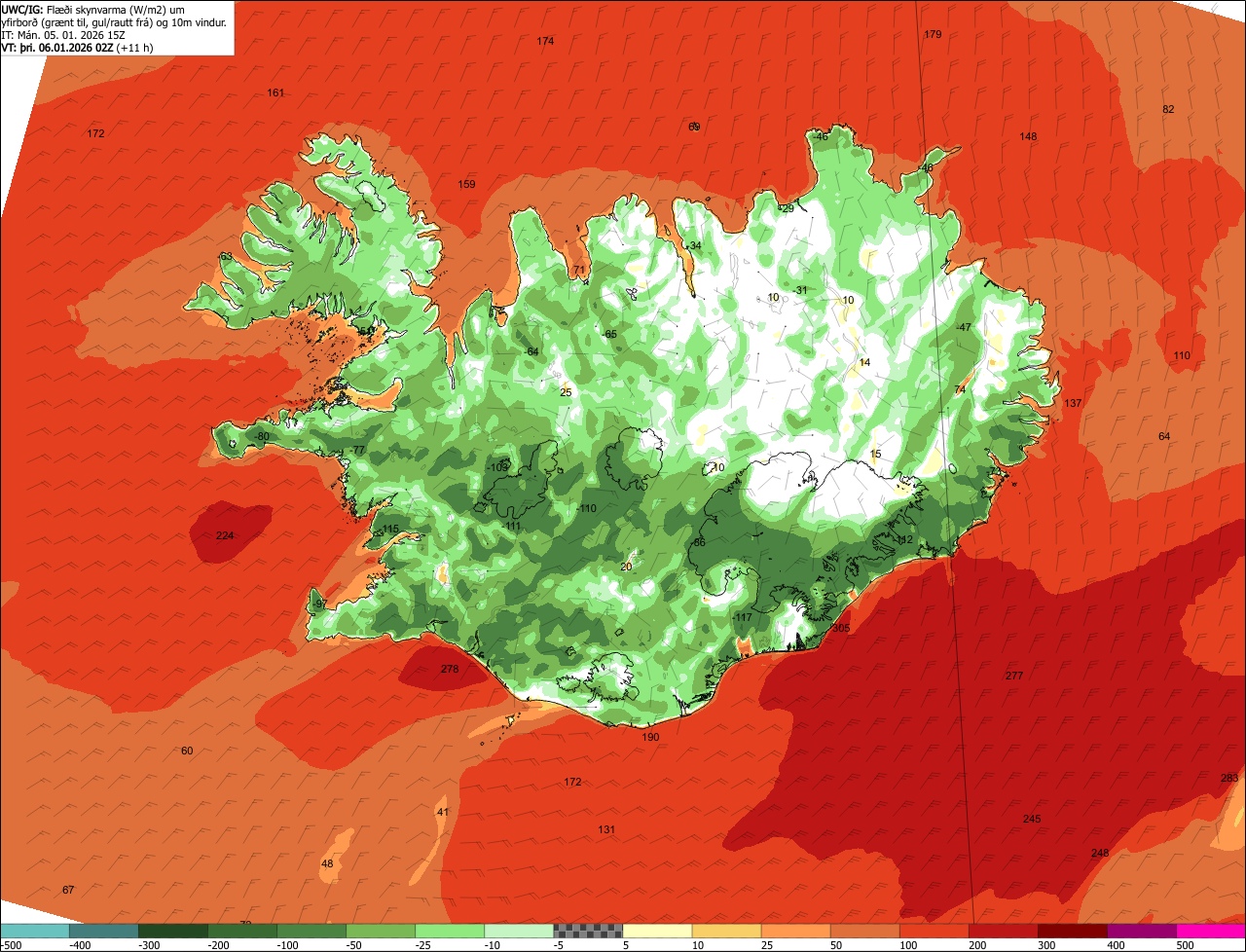Click the '200' legend scale label

pyautogui.click(x=977, y=945)
